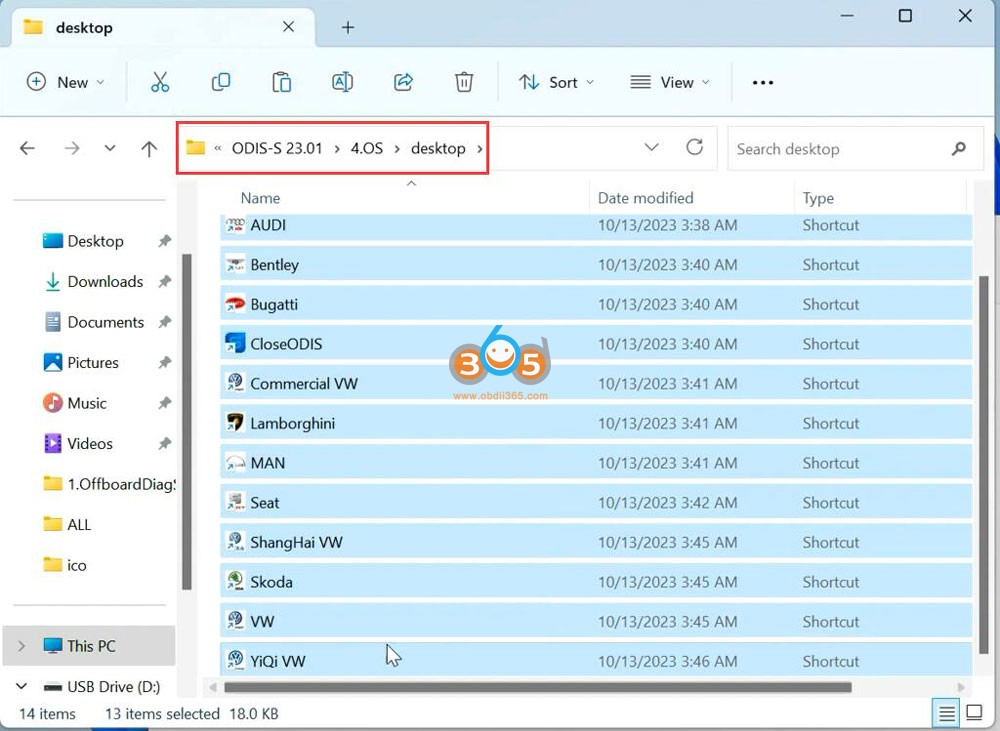Click the Rename icon in toolbar
The height and width of the screenshot is (731, 1000).
(342, 82)
